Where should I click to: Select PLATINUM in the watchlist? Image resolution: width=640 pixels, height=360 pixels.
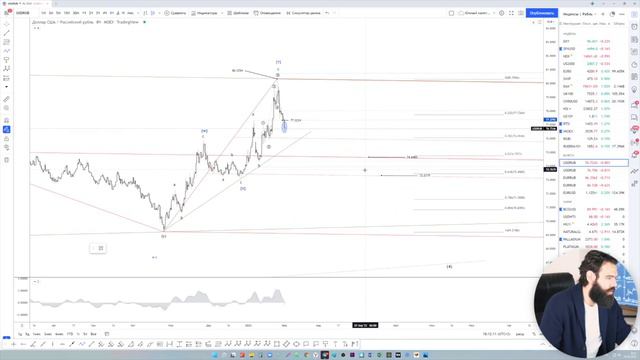click(x=594, y=247)
